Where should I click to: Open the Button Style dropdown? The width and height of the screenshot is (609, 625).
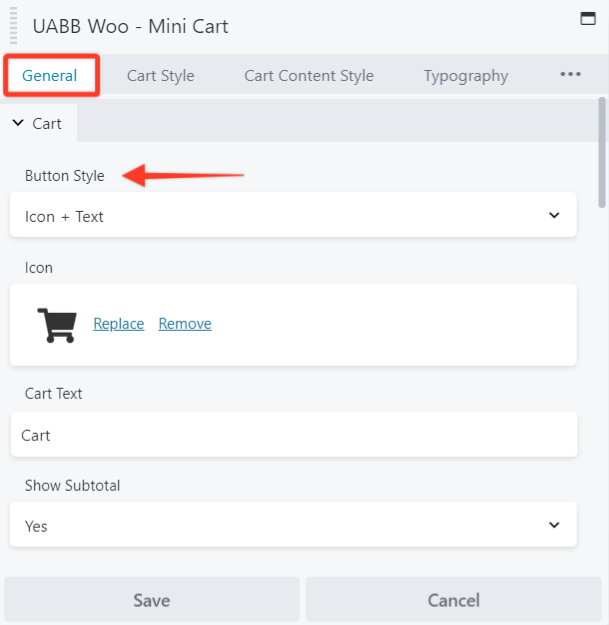293,216
